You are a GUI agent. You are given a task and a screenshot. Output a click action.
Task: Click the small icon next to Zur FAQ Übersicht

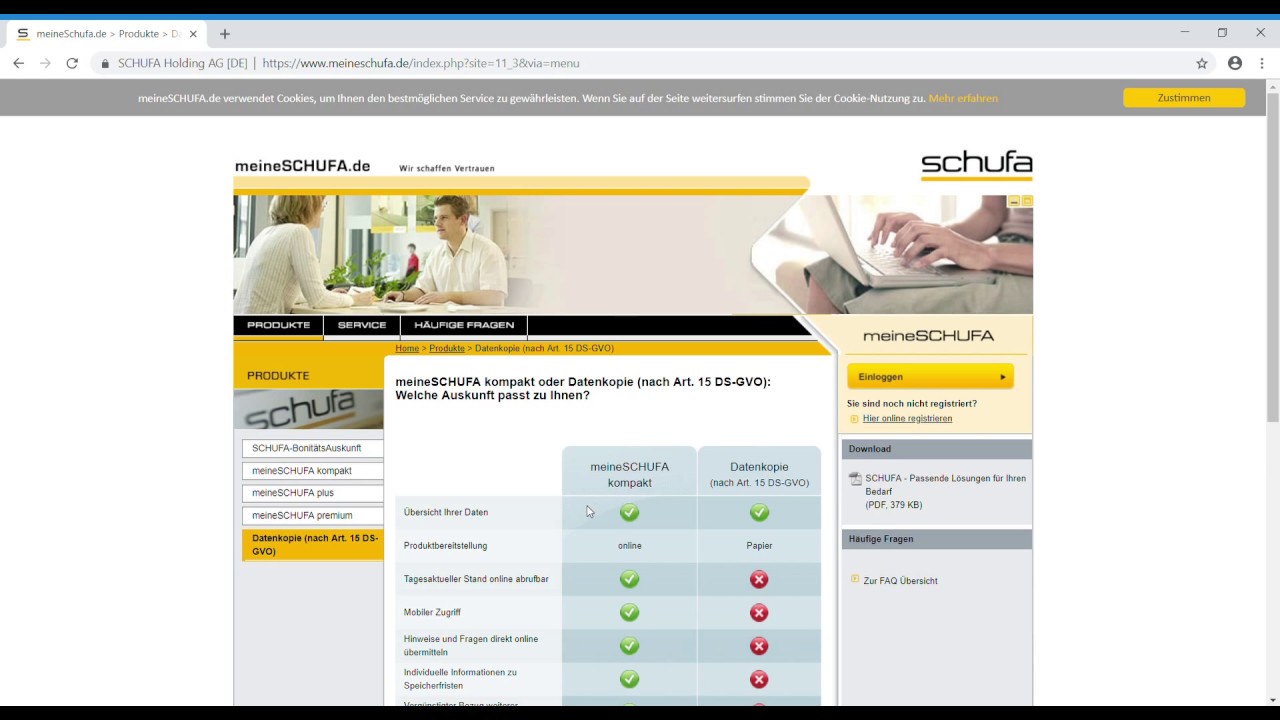click(855, 579)
